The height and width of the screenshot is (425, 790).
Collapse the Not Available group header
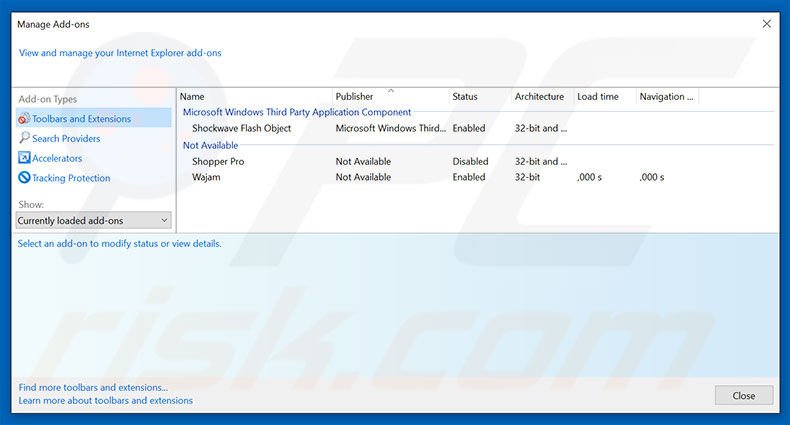click(x=210, y=146)
